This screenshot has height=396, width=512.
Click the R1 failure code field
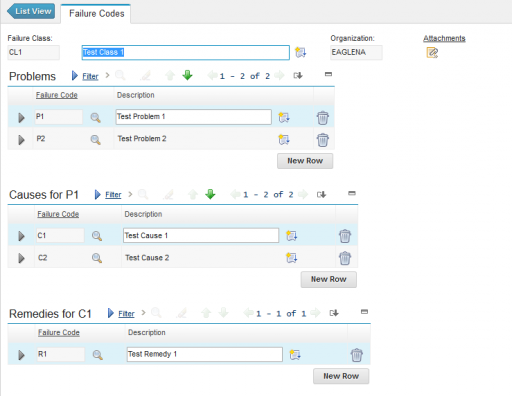point(61,354)
